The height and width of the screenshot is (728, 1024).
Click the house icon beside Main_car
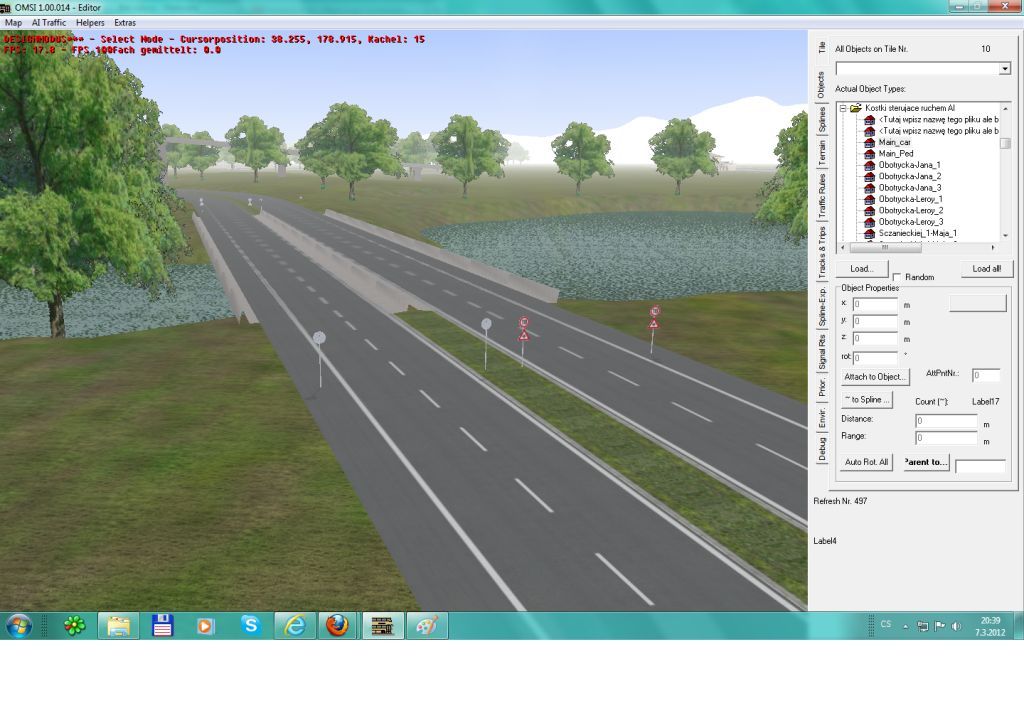coord(869,142)
